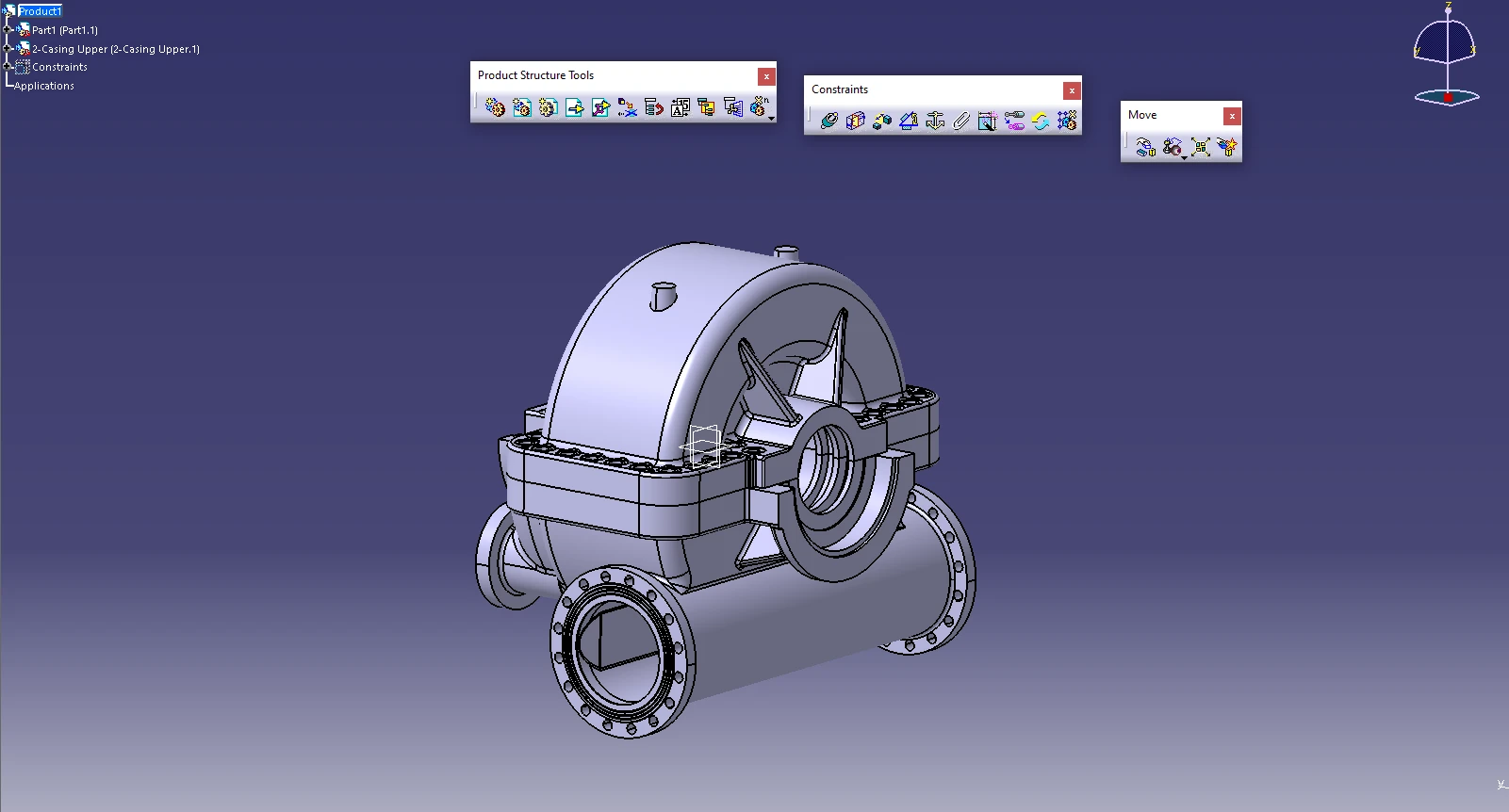Click the Angle Constraint icon
Viewport: 1509px width, 812px height.
pos(909,121)
